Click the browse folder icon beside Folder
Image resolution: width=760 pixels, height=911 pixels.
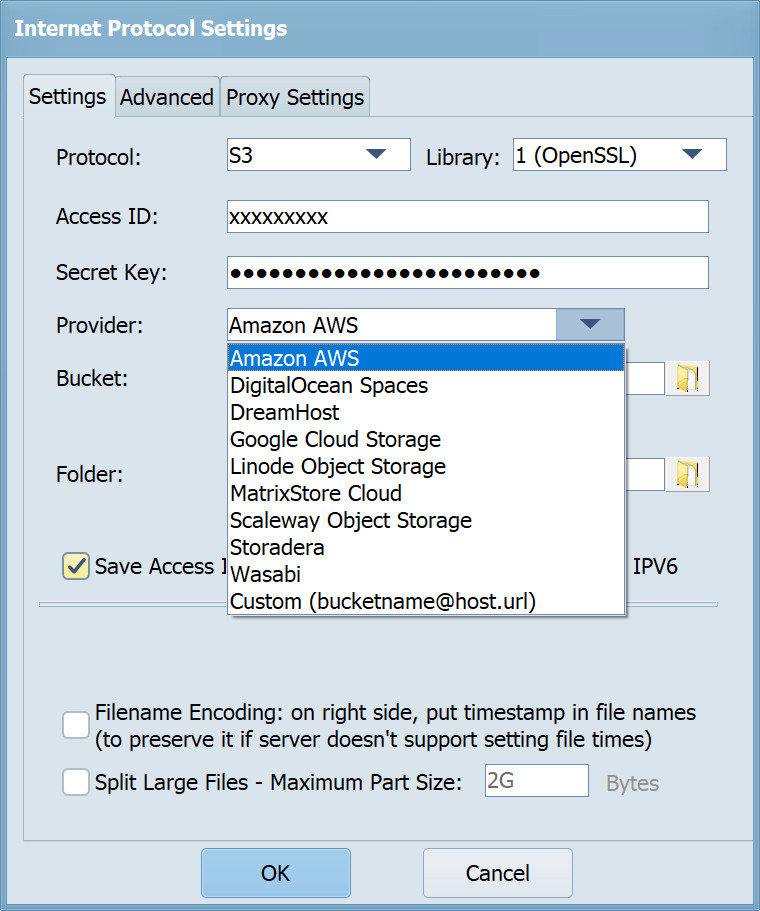point(688,474)
